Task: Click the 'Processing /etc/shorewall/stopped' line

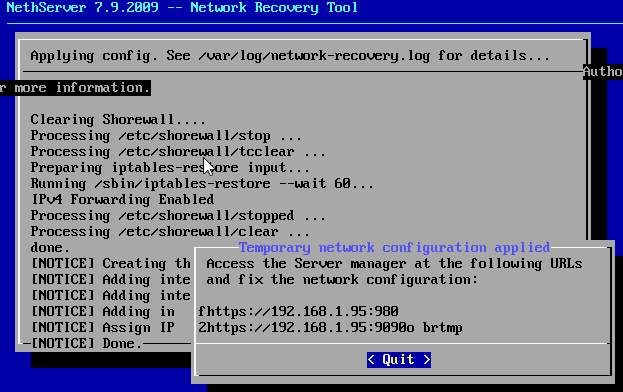Action: pyautogui.click(x=178, y=216)
